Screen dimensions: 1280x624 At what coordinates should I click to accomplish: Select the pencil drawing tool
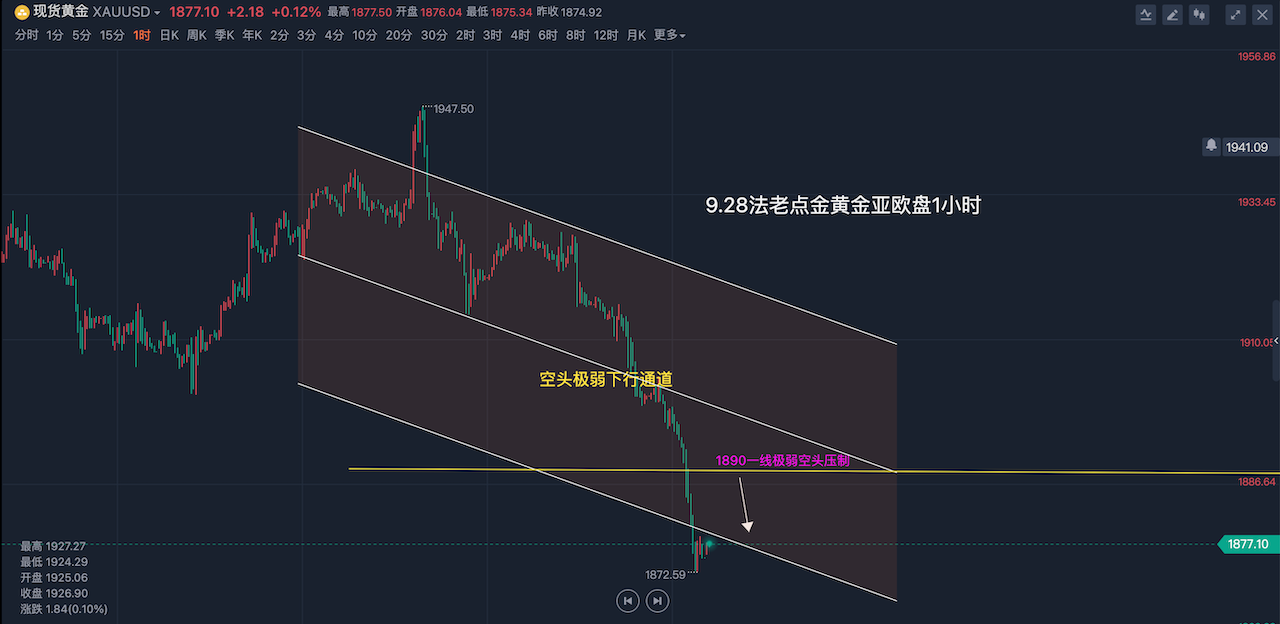pyautogui.click(x=1173, y=15)
